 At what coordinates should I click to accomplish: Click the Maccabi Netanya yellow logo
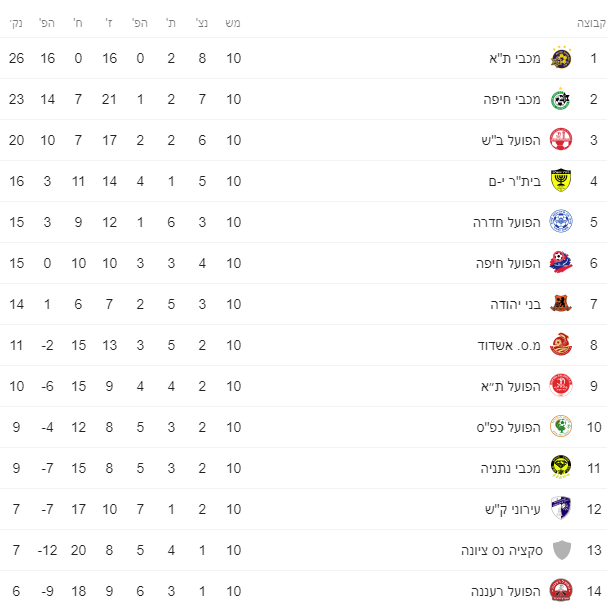coord(561,468)
